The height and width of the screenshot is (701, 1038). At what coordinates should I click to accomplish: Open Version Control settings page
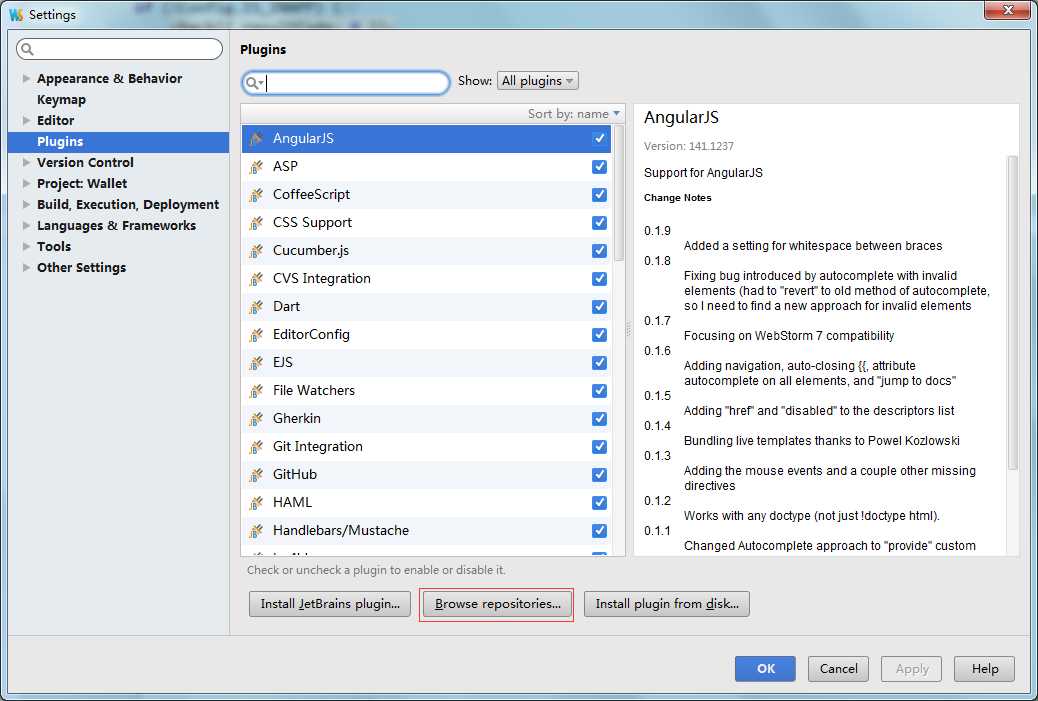click(85, 162)
